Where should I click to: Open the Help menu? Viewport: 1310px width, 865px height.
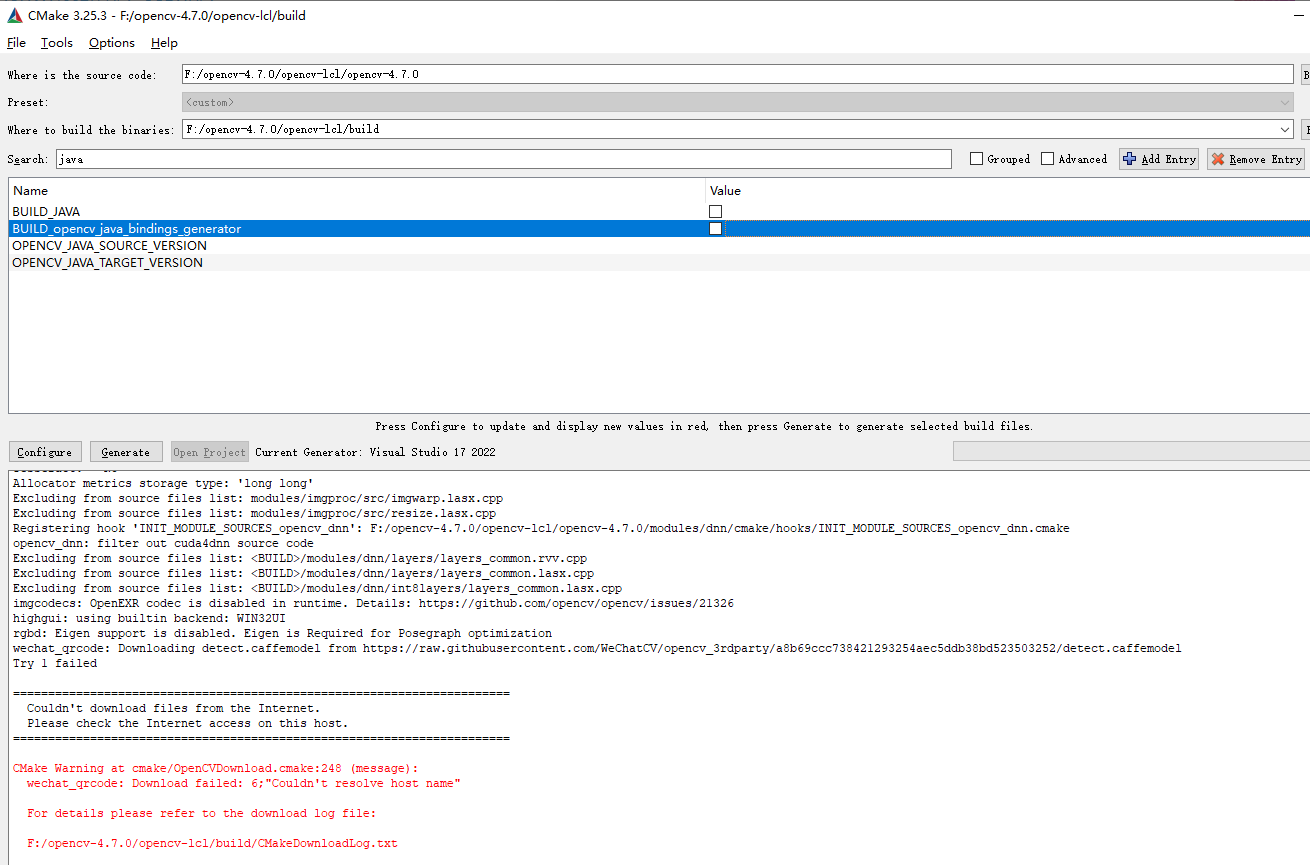(x=163, y=42)
